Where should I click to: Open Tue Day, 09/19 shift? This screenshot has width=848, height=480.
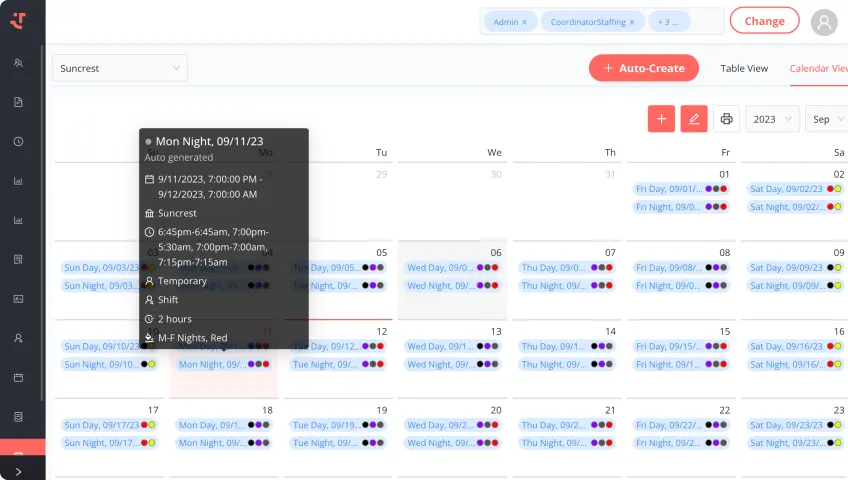(338, 425)
